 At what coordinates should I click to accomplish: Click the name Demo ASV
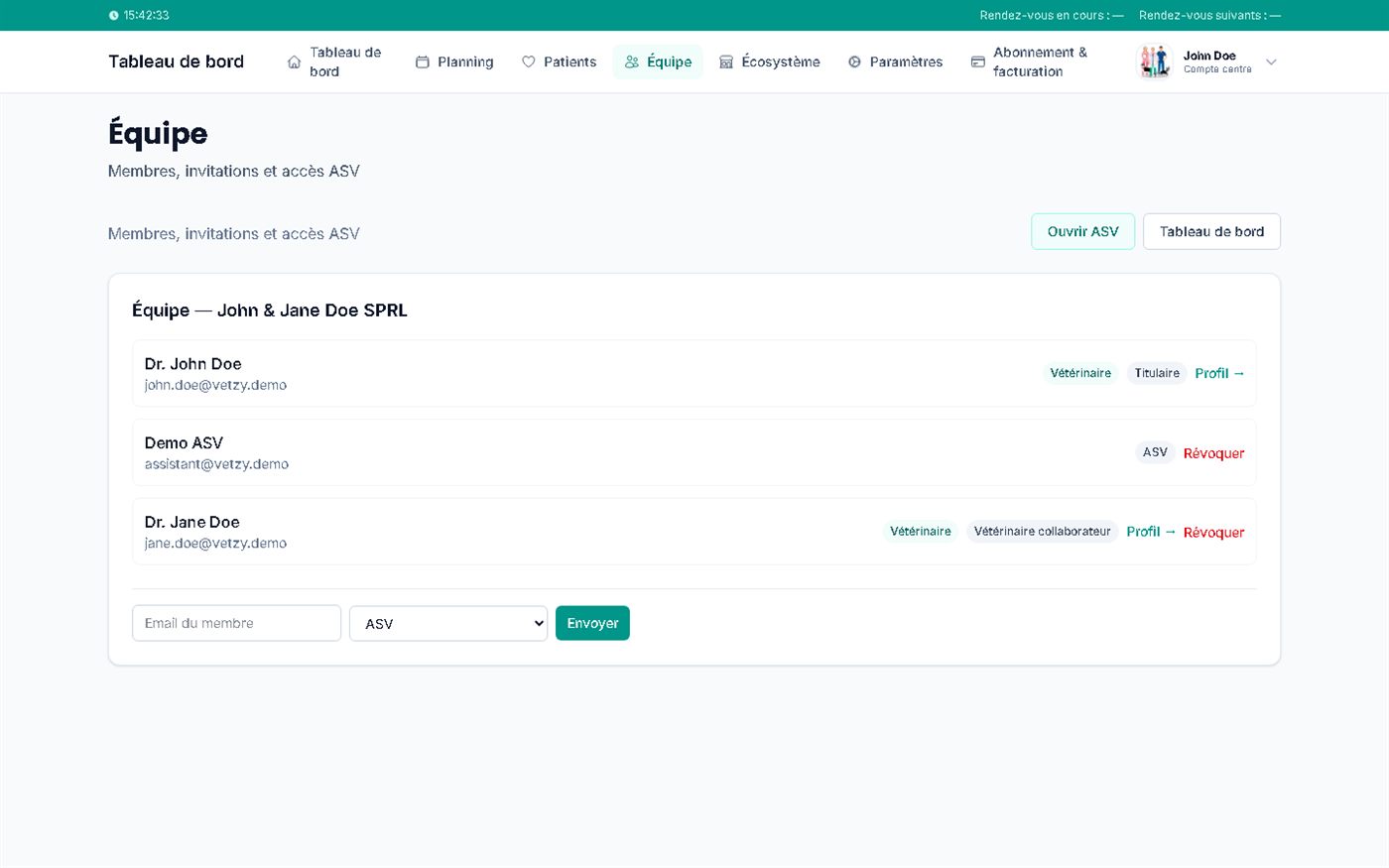click(x=184, y=443)
